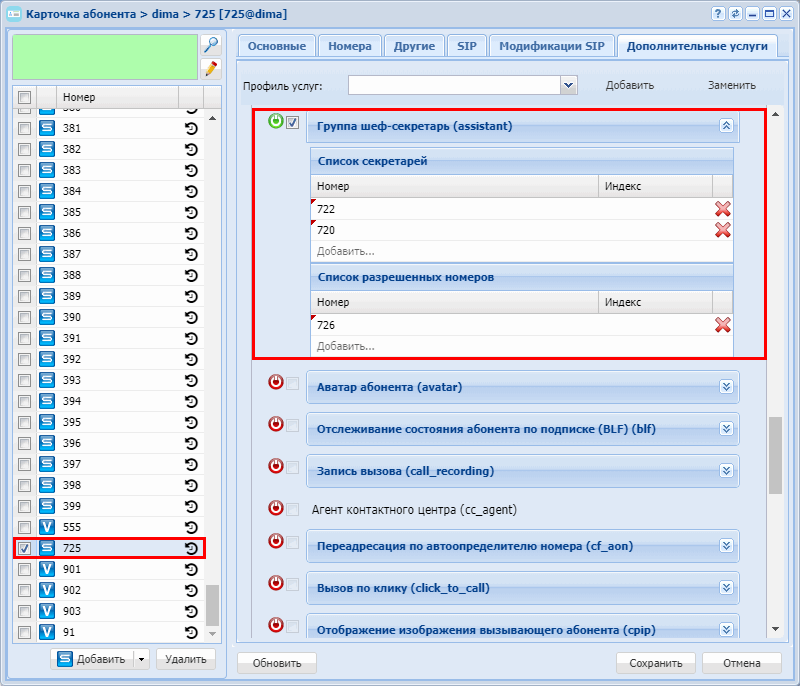Image resolution: width=800 pixels, height=686 pixels.
Task: Open the Другие tab
Action: point(414,46)
